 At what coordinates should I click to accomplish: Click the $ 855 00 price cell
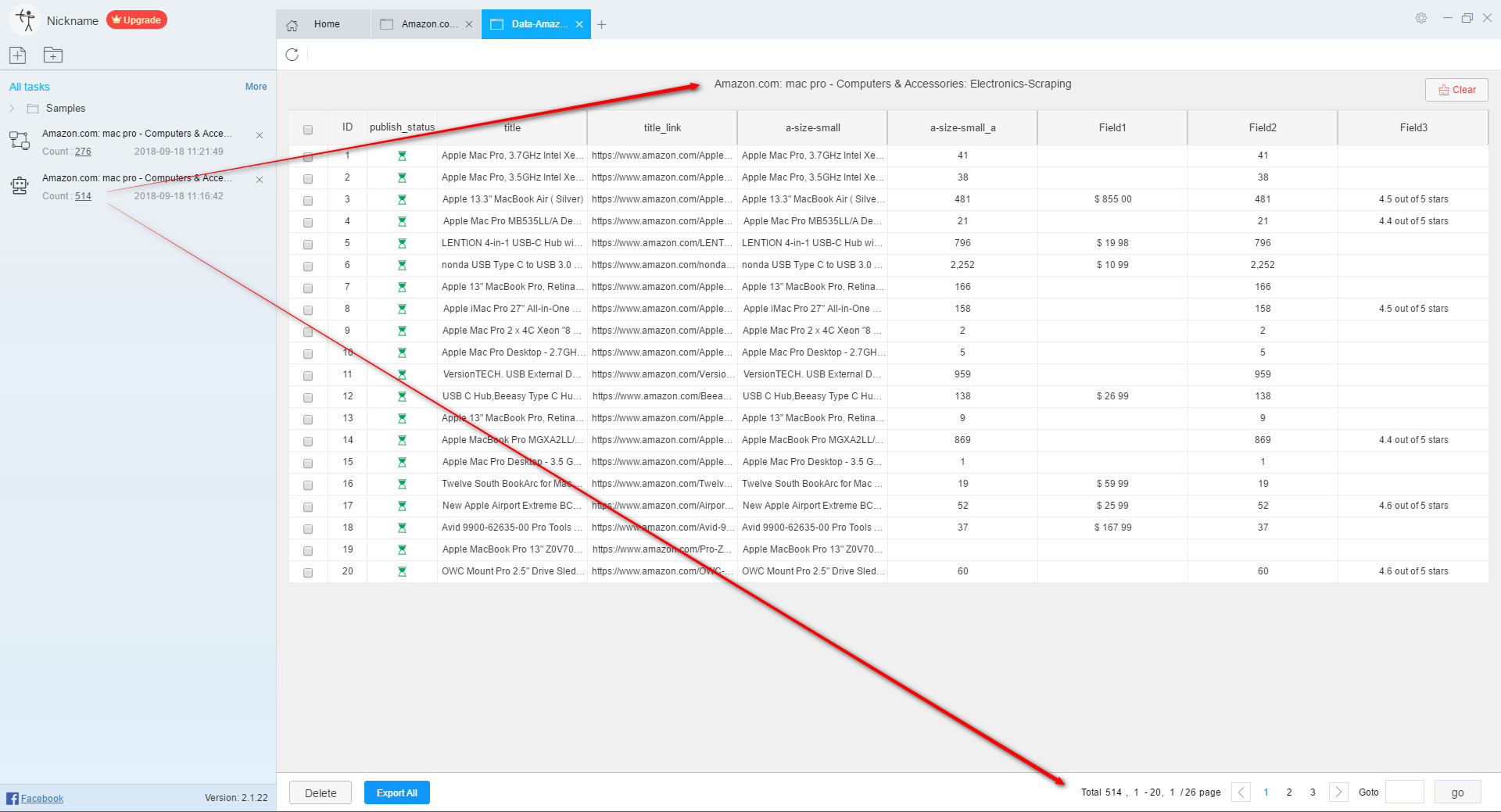click(x=1112, y=199)
